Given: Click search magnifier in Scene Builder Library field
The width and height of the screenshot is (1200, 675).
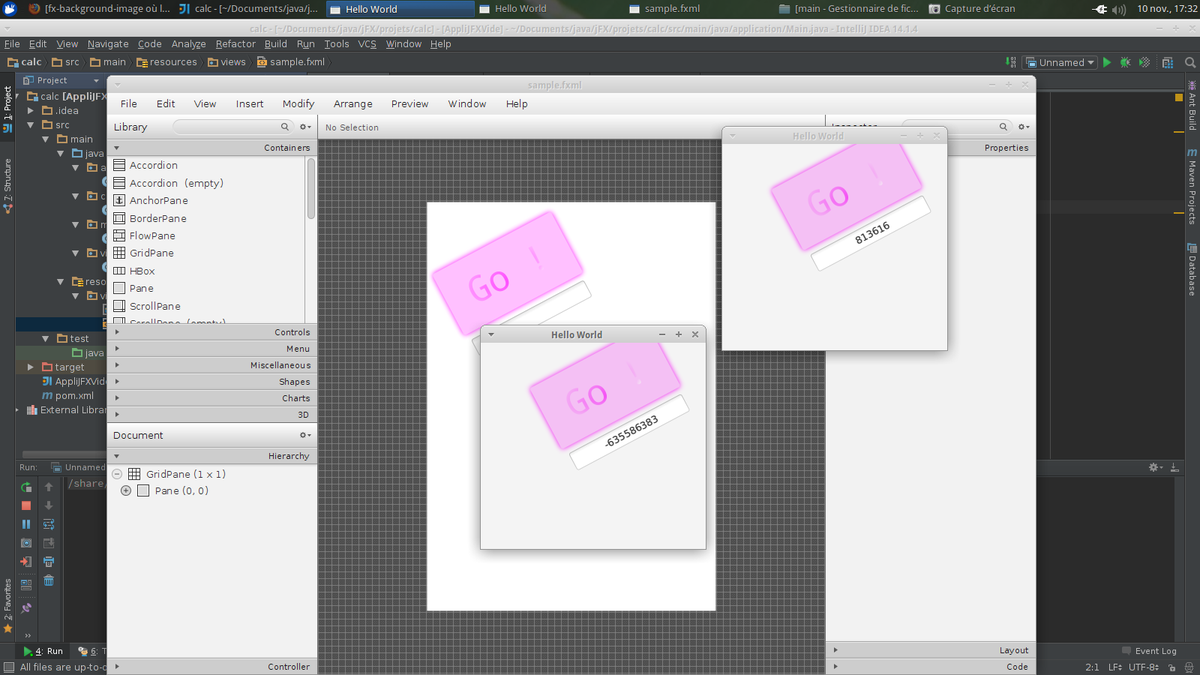Looking at the screenshot, I should click(x=285, y=127).
